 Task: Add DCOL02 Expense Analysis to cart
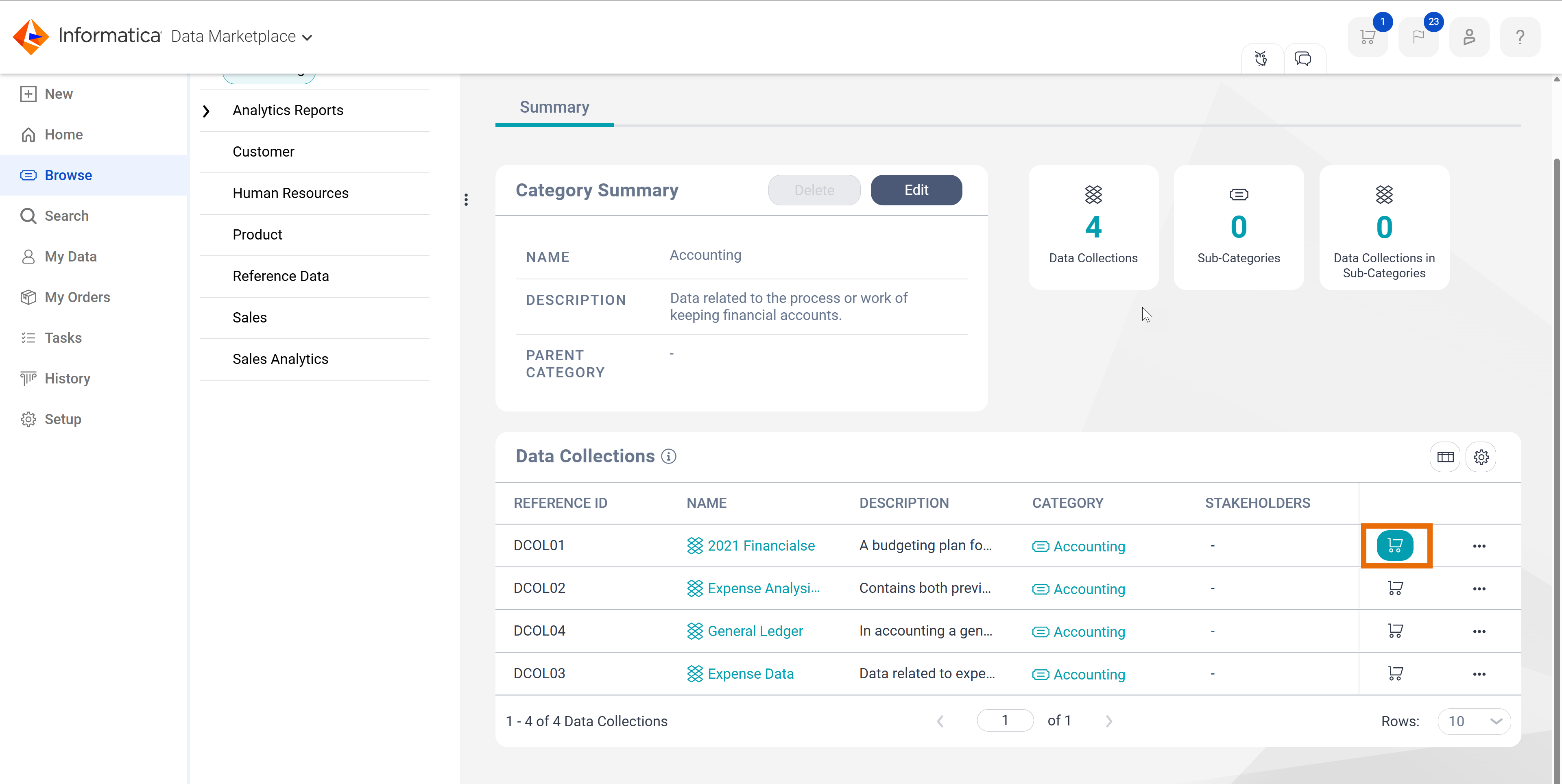tap(1395, 588)
